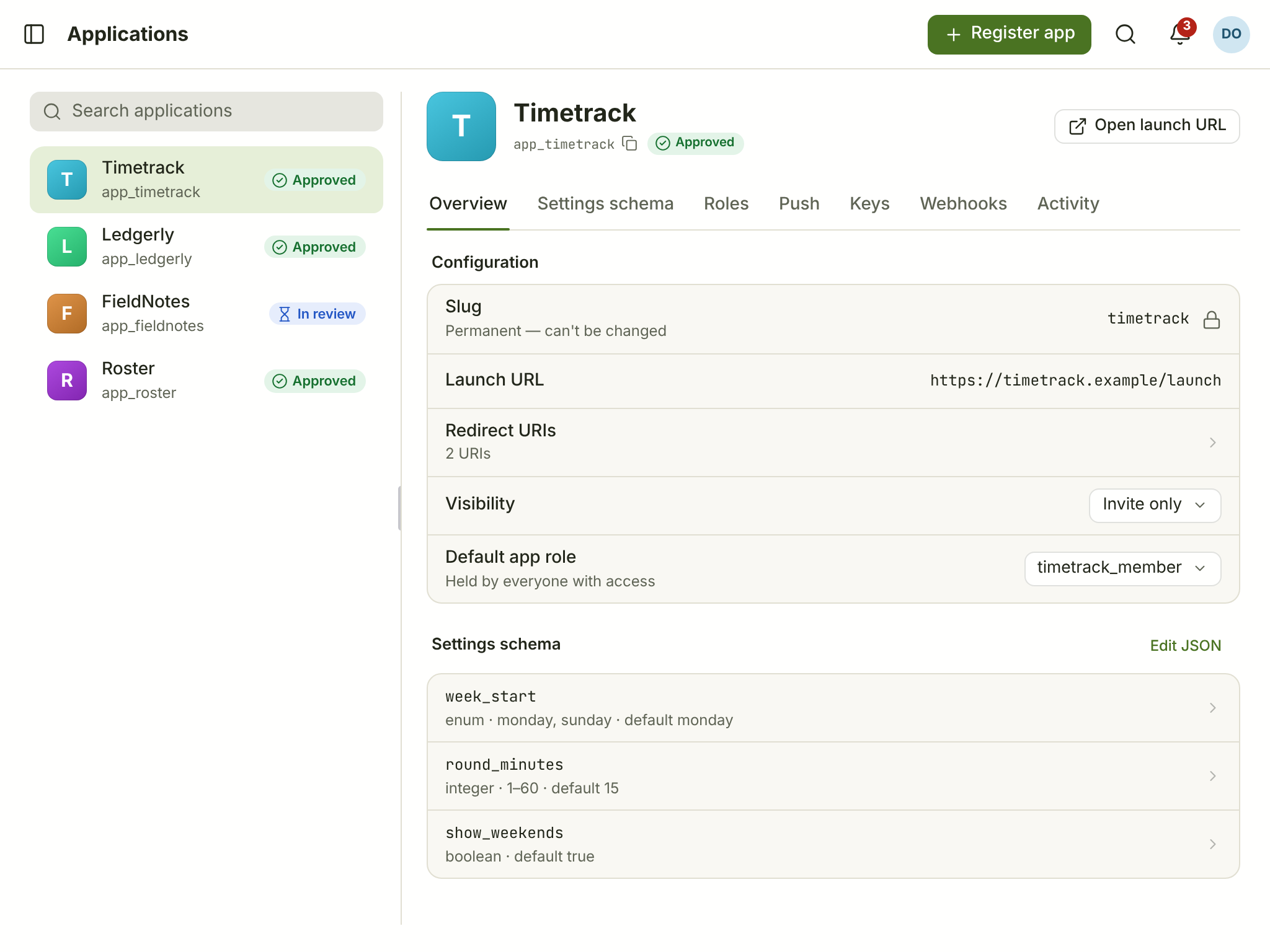Click the Edit JSON link

click(1185, 645)
